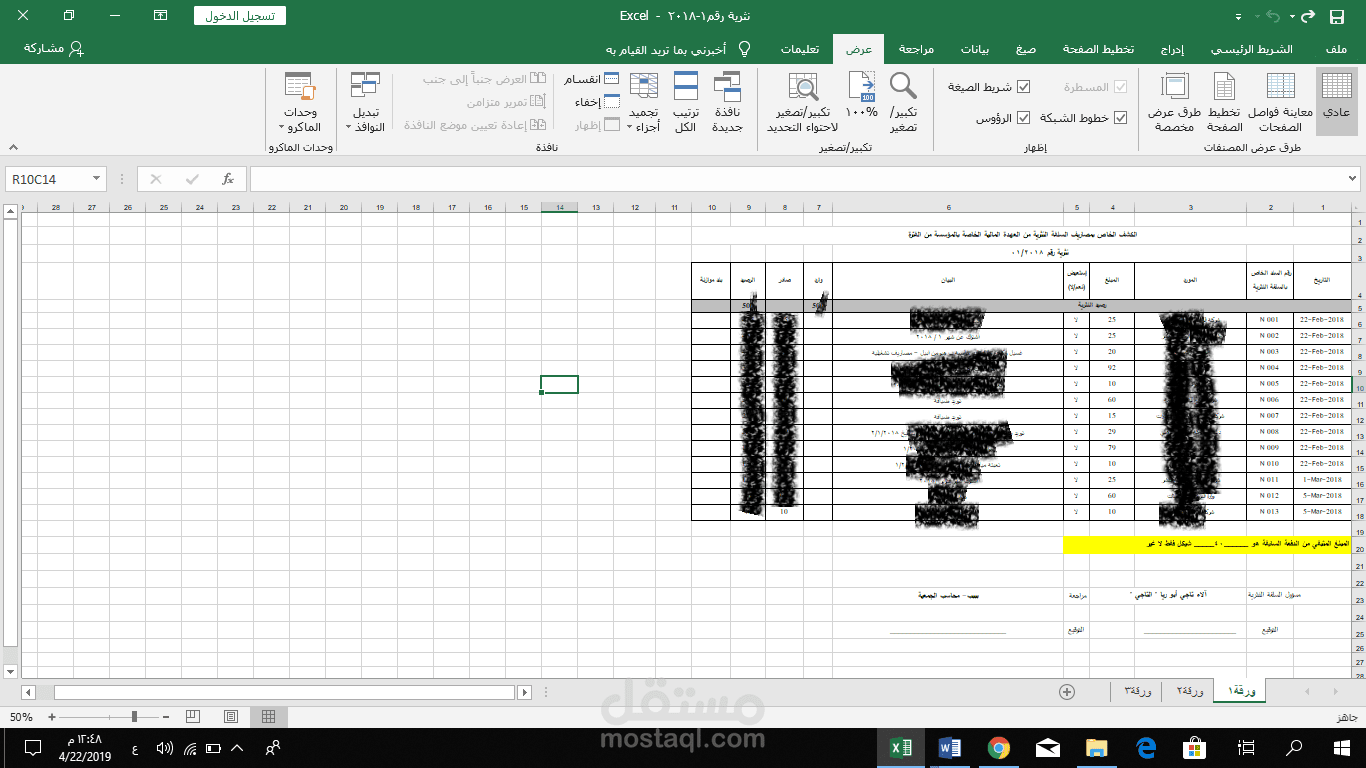Expand the formula bar with chevron

click(1353, 179)
